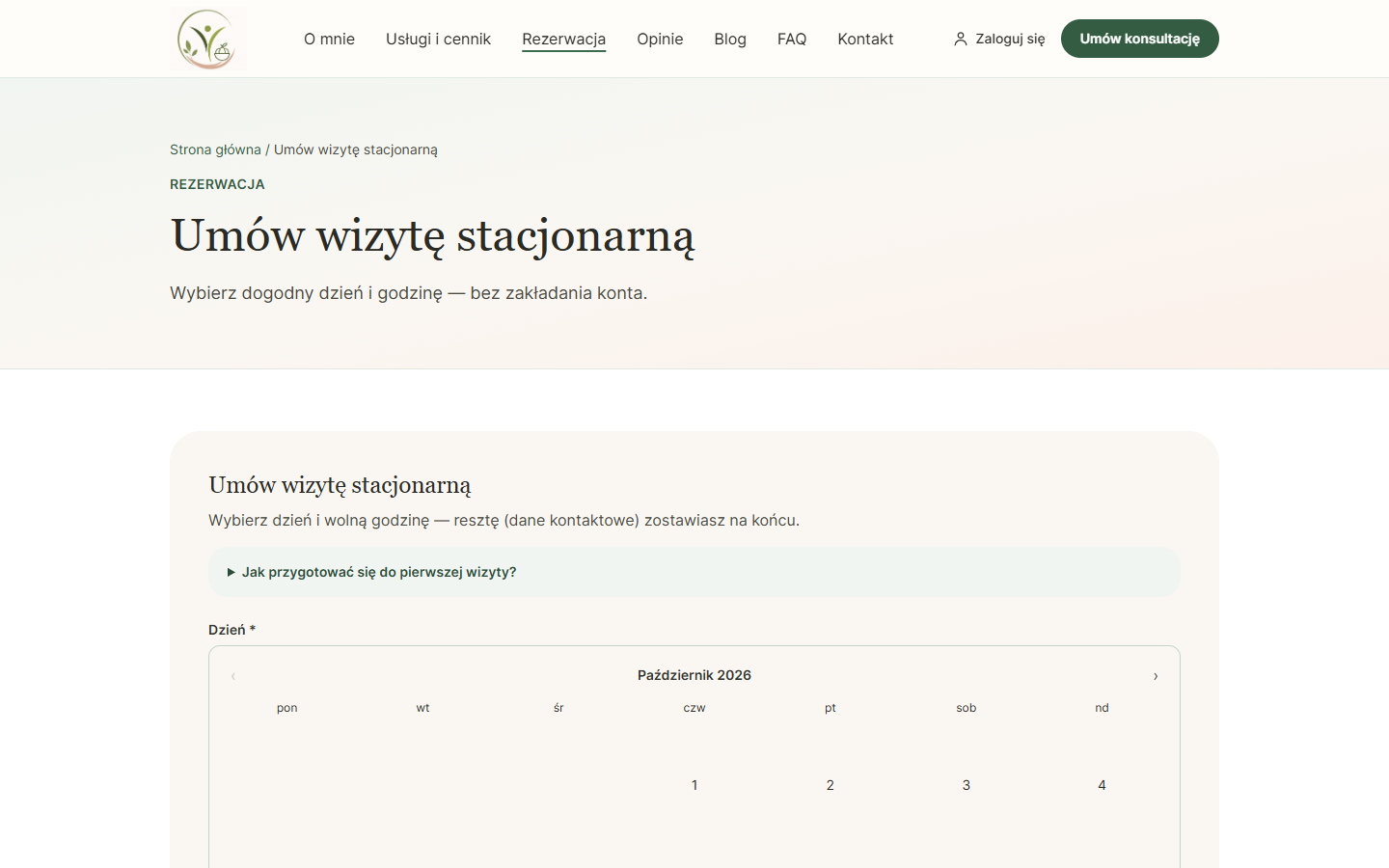The image size is (1389, 868).
Task: Click the green REZERWACJA section label
Action: coord(217,184)
